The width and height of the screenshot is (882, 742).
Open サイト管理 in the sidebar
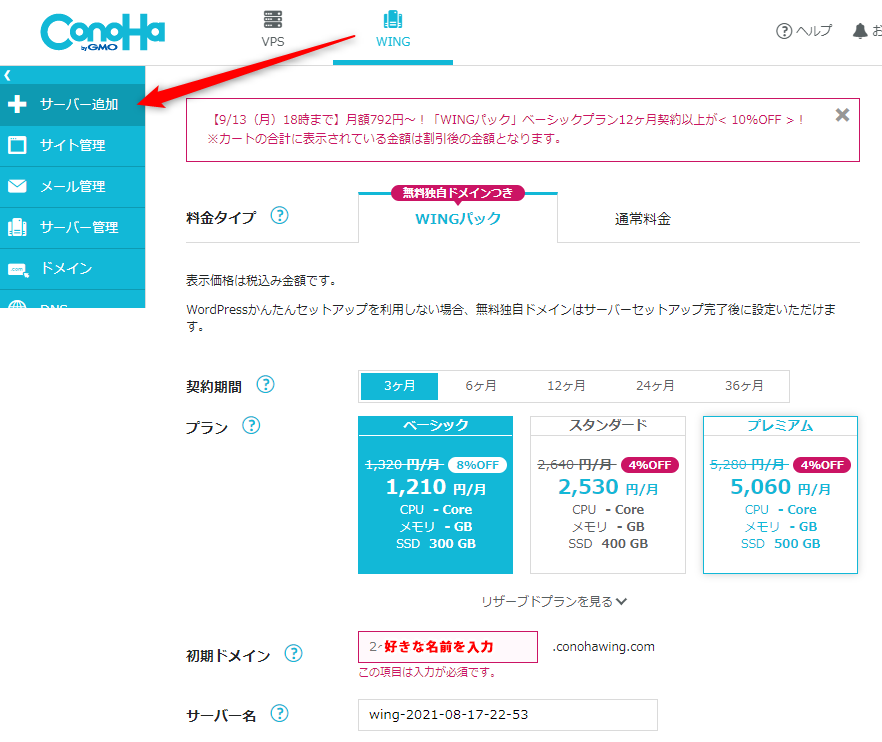click(x=72, y=145)
